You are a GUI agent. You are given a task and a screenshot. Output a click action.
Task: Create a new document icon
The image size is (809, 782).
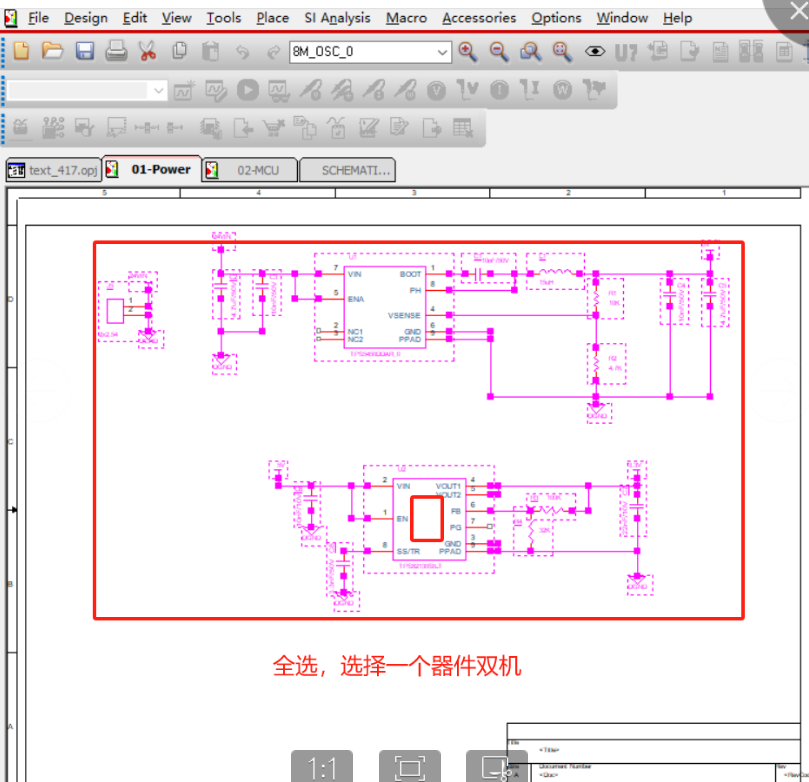(x=21, y=51)
